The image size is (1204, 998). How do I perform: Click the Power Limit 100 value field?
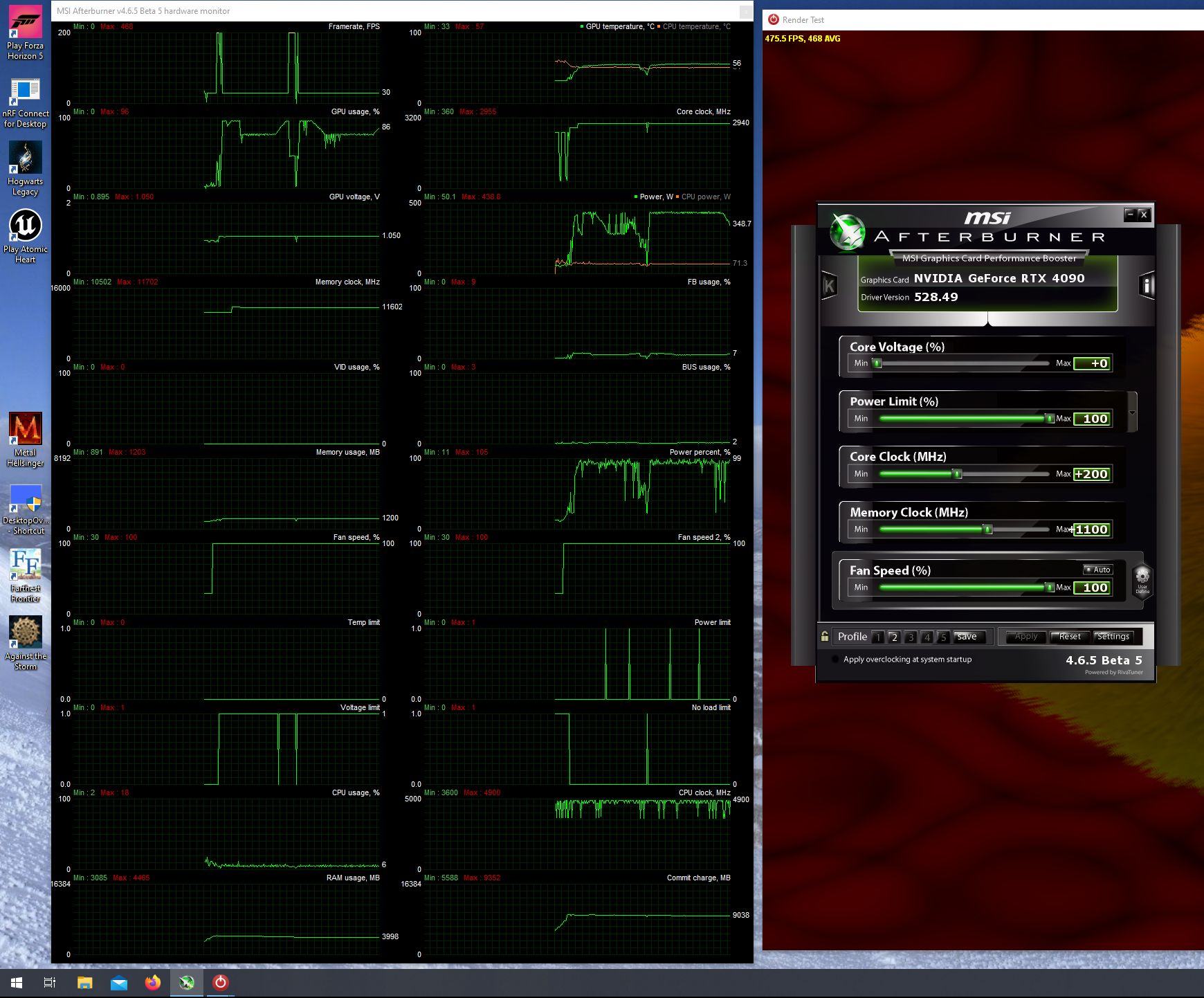(1092, 419)
